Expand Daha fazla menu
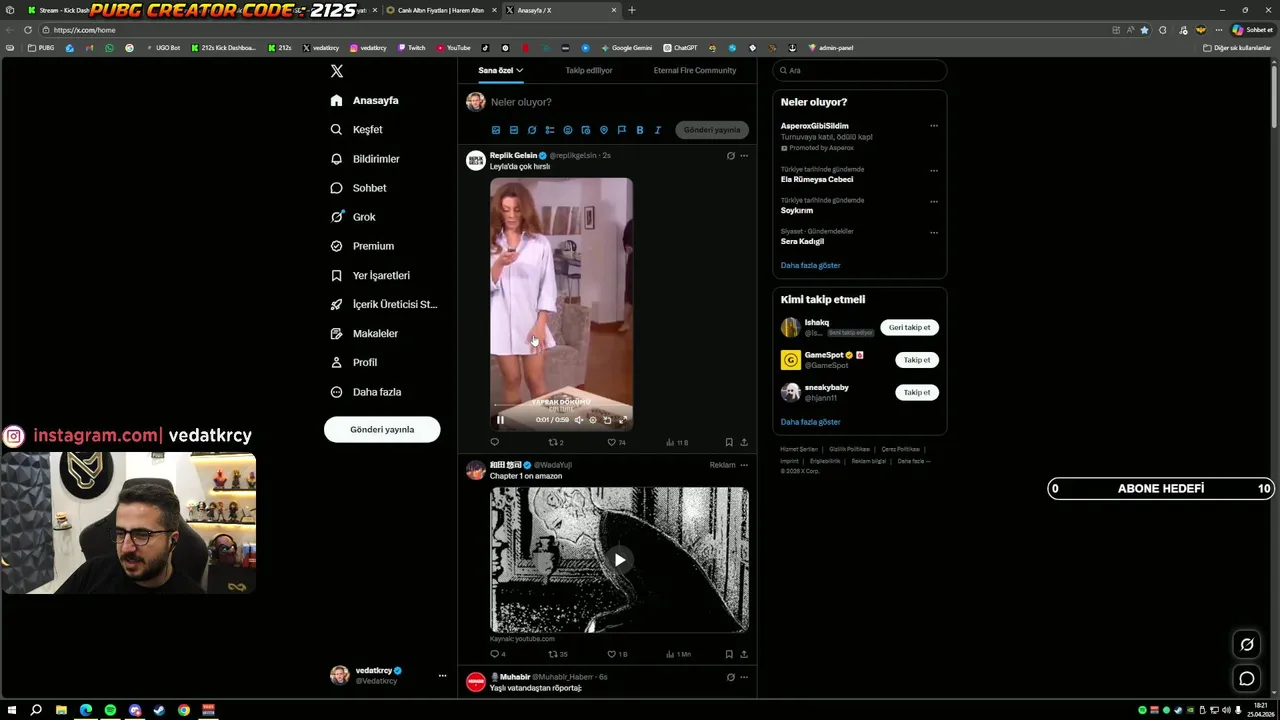Image resolution: width=1280 pixels, height=720 pixels. point(366,392)
